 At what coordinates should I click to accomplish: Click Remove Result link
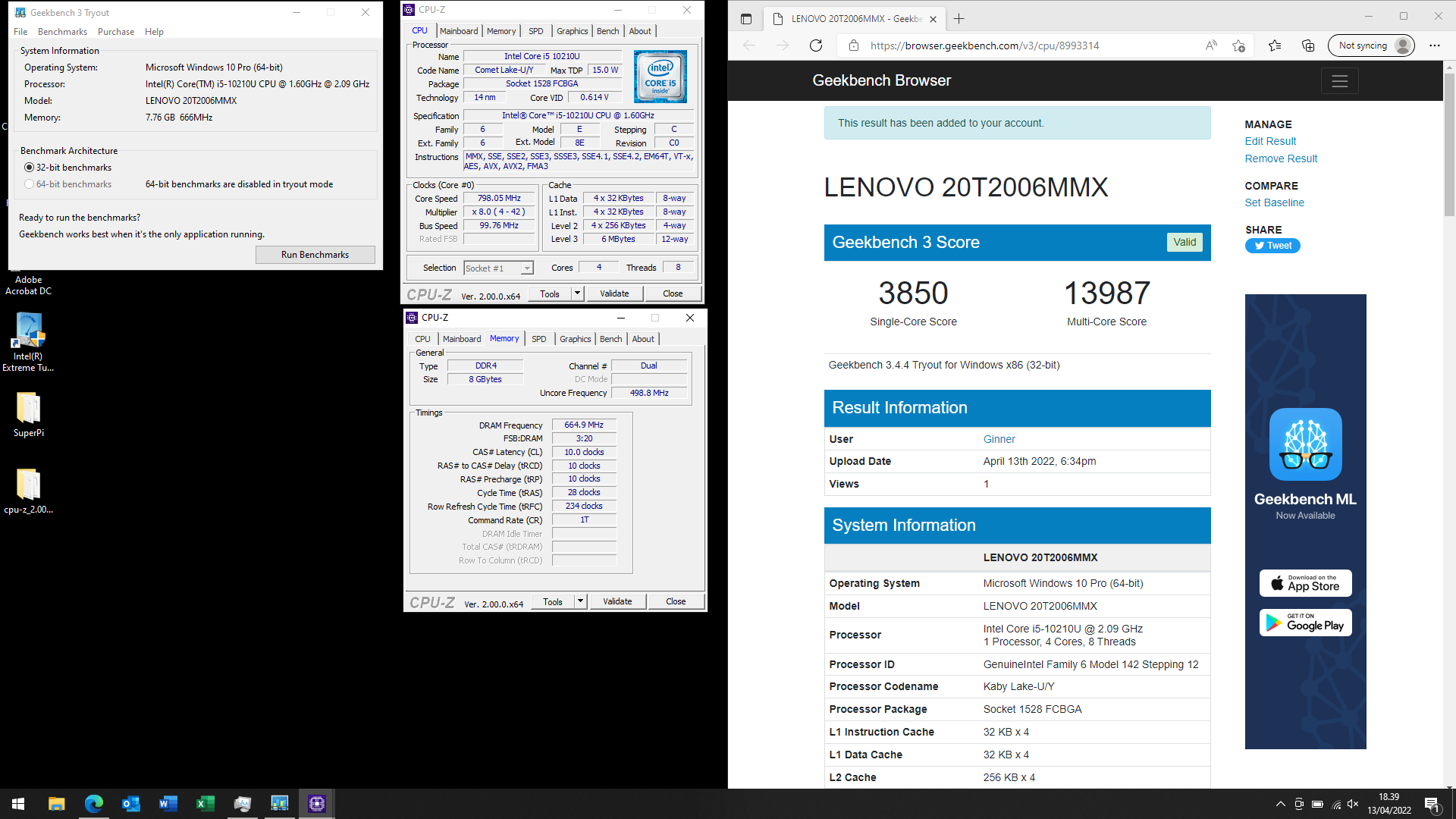pos(1281,158)
